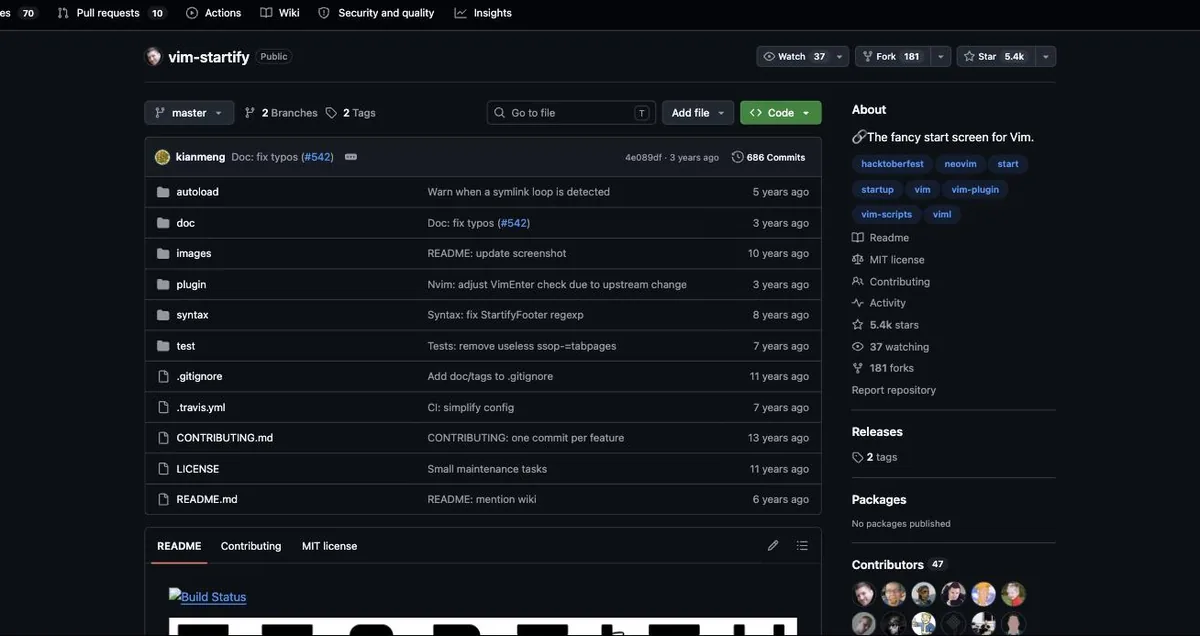This screenshot has width=1200, height=636.
Task: Open the README outline icon
Action: point(802,546)
